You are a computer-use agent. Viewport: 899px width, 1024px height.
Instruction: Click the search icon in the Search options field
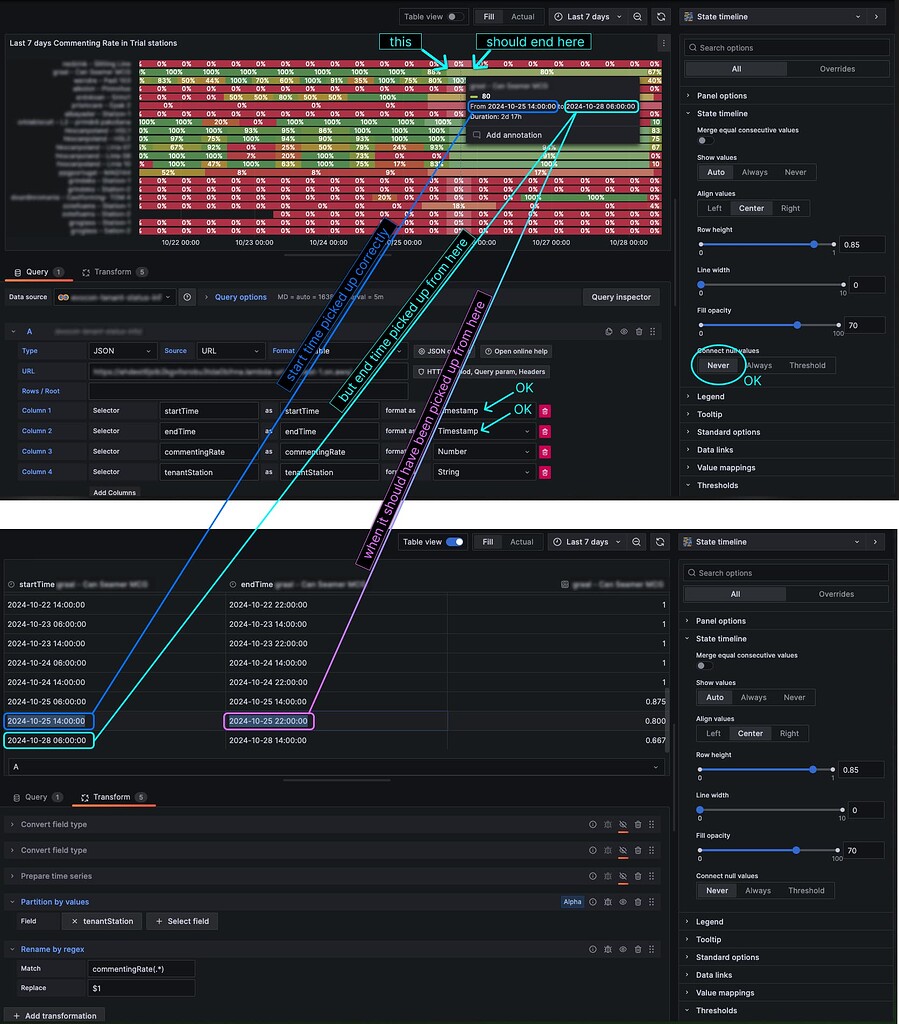point(694,47)
